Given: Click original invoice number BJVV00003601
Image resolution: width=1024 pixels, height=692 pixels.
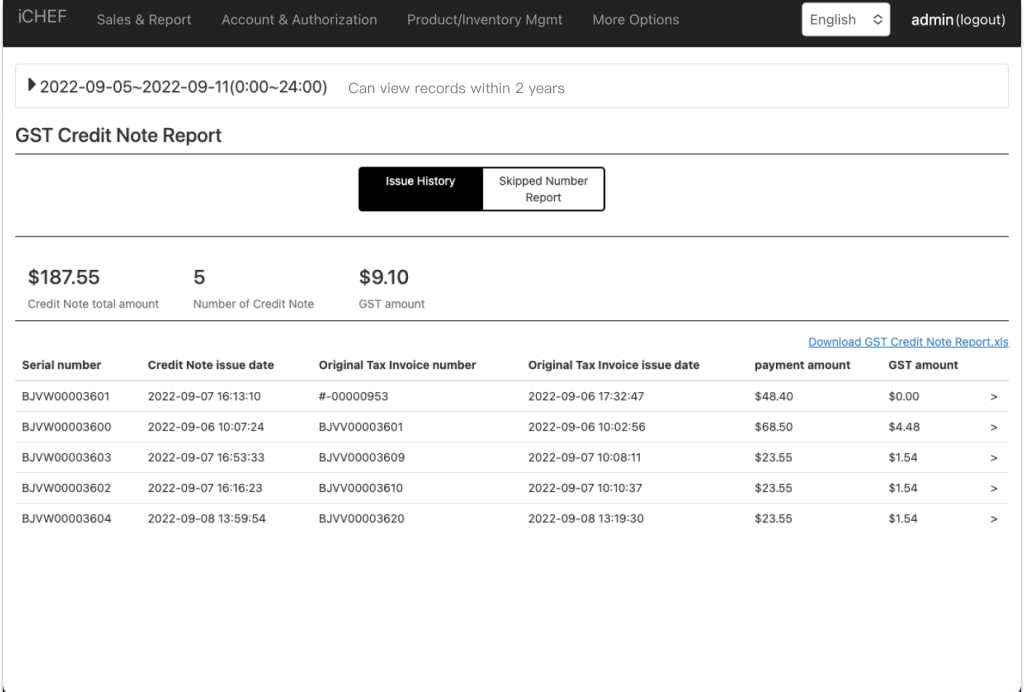Looking at the screenshot, I should (361, 427).
